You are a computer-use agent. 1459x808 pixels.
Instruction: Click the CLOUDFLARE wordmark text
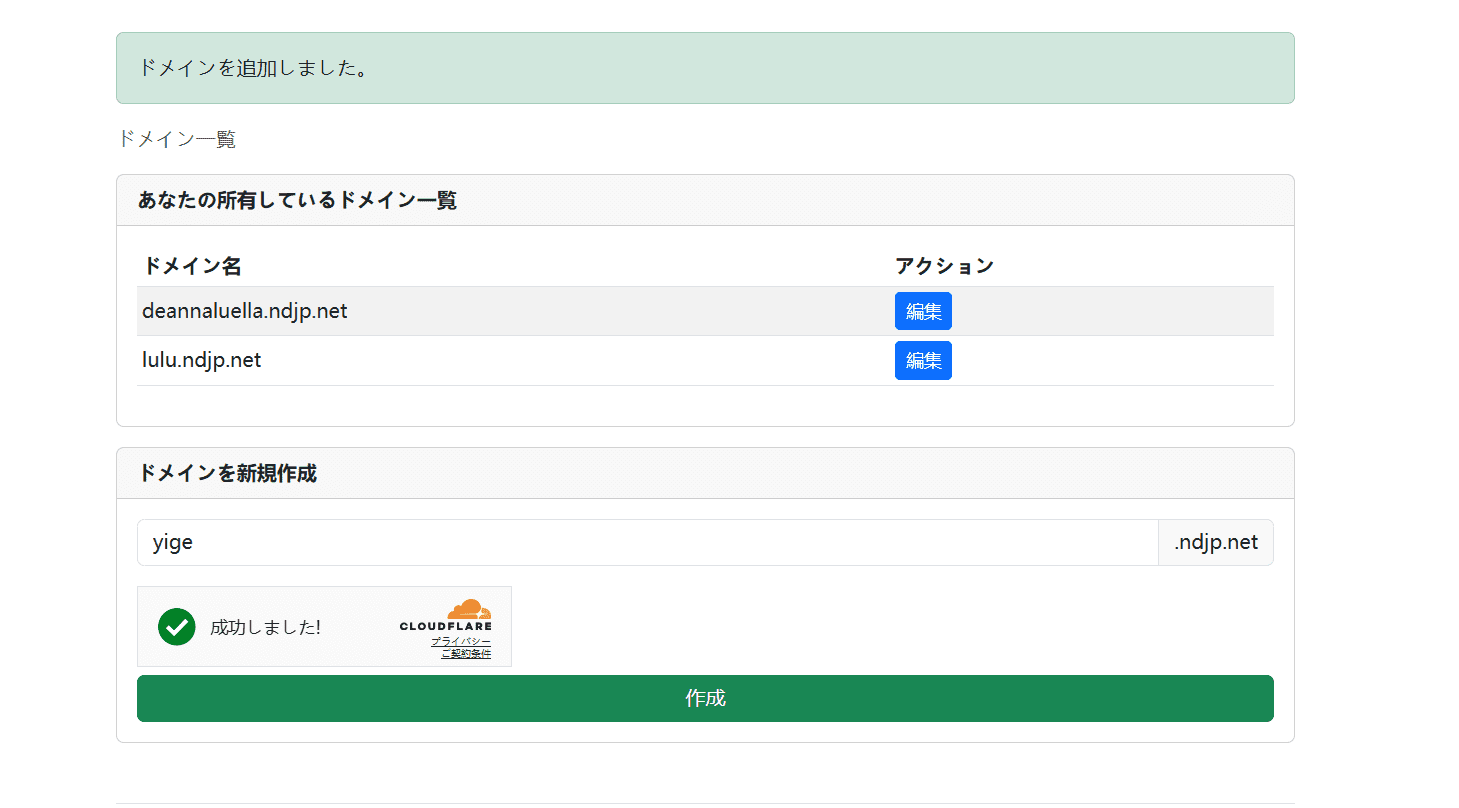[445, 627]
